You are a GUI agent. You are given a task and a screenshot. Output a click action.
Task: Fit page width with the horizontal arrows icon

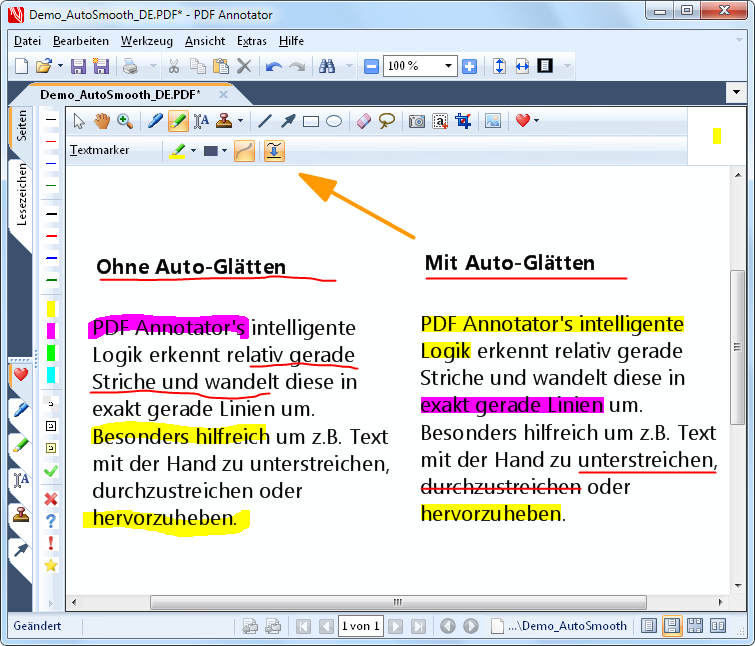click(x=522, y=66)
